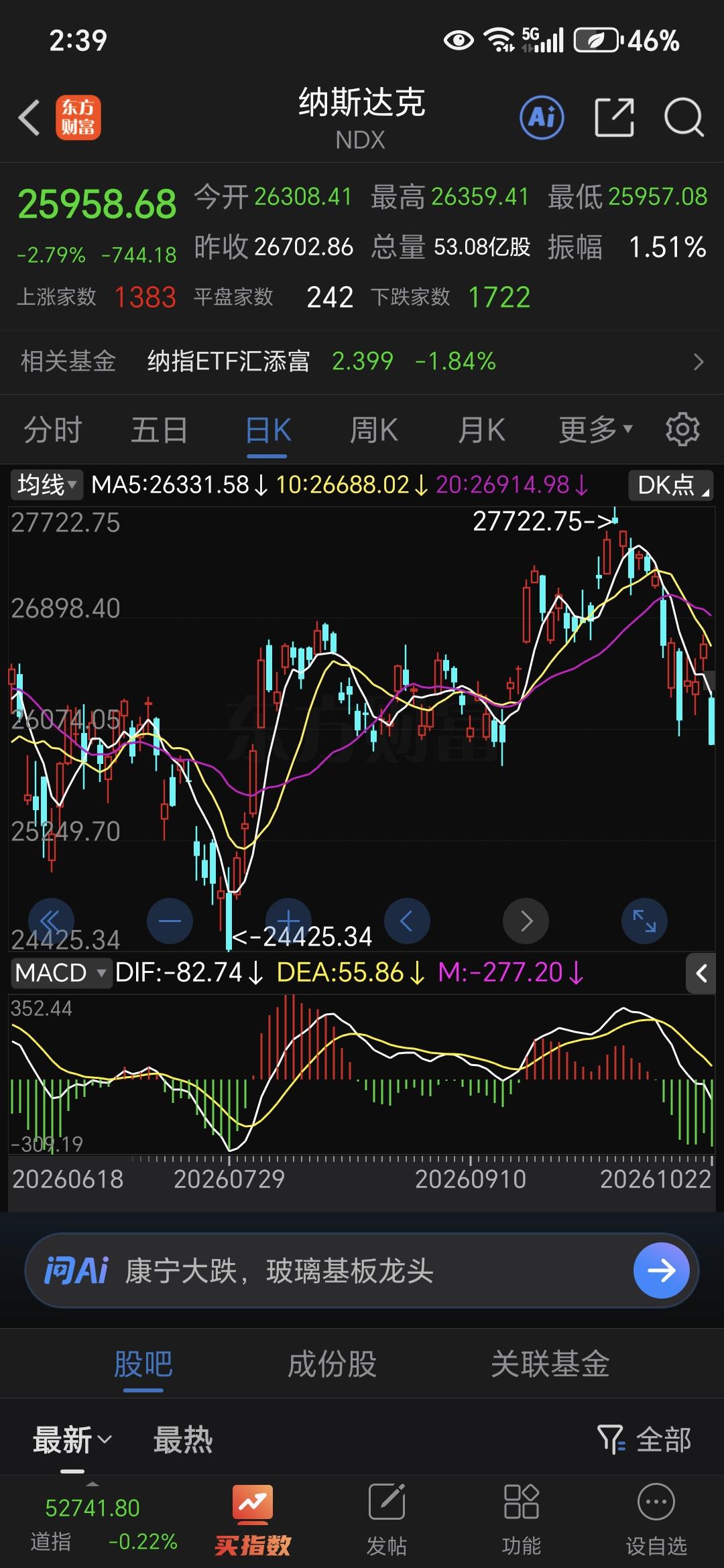Open the 均线 indicator dropdown
Viewport: 724px width, 1568px height.
tap(46, 484)
